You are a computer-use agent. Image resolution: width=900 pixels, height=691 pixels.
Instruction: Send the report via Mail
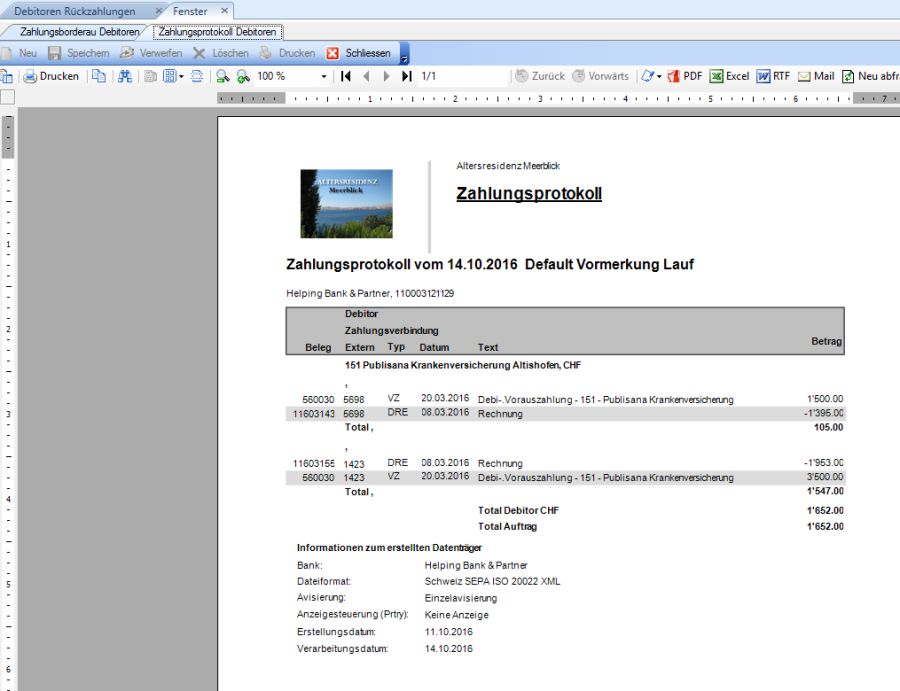pos(815,76)
